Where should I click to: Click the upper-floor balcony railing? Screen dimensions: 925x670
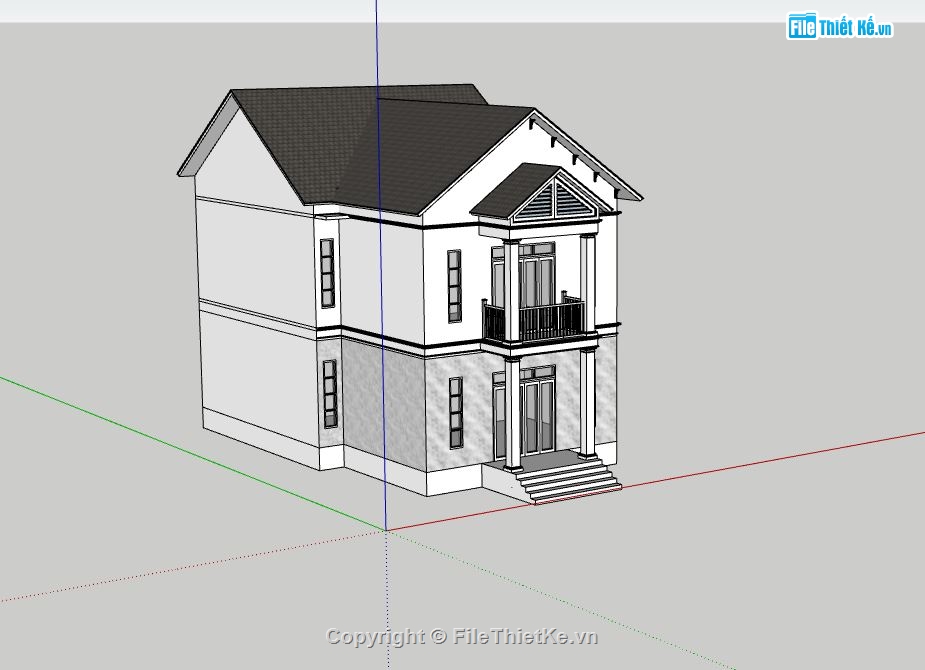(534, 321)
